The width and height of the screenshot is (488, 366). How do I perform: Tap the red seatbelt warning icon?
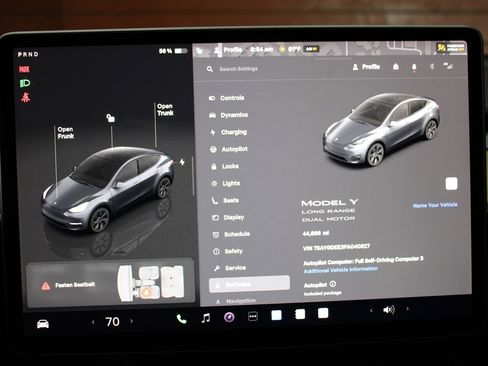pyautogui.click(x=25, y=97)
